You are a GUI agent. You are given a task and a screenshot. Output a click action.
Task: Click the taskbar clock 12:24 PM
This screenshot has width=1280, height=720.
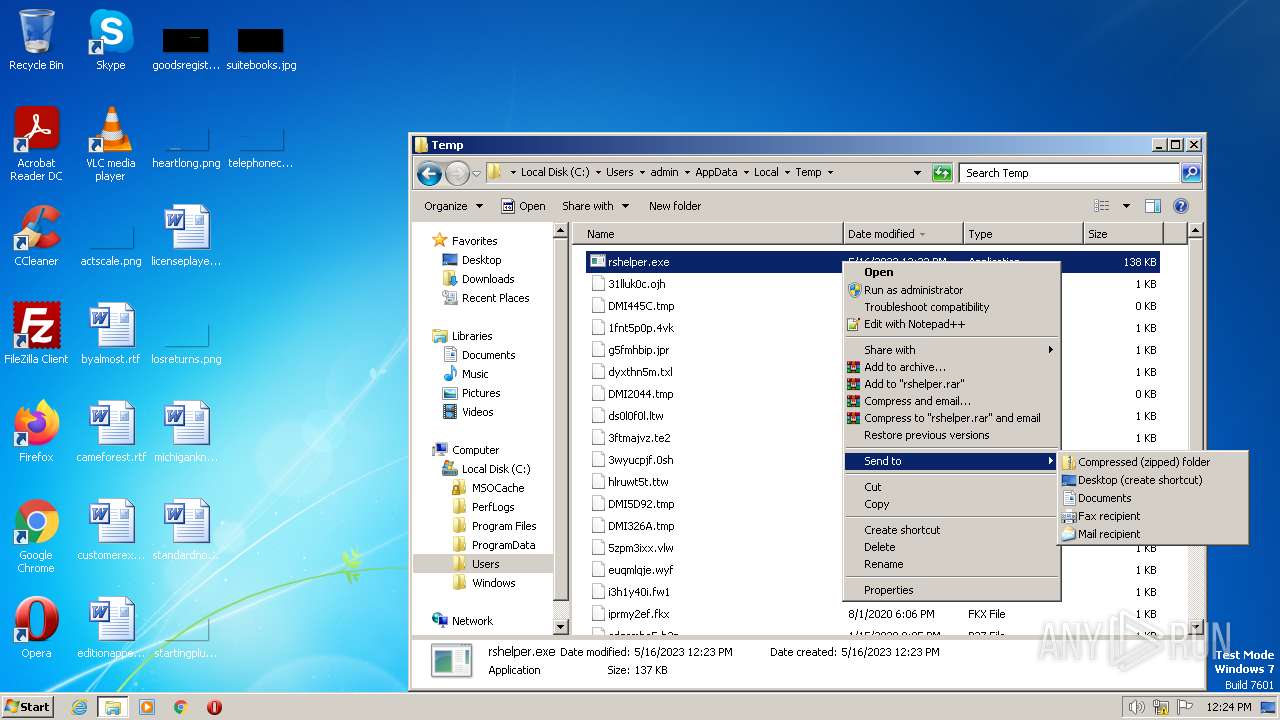[1228, 707]
